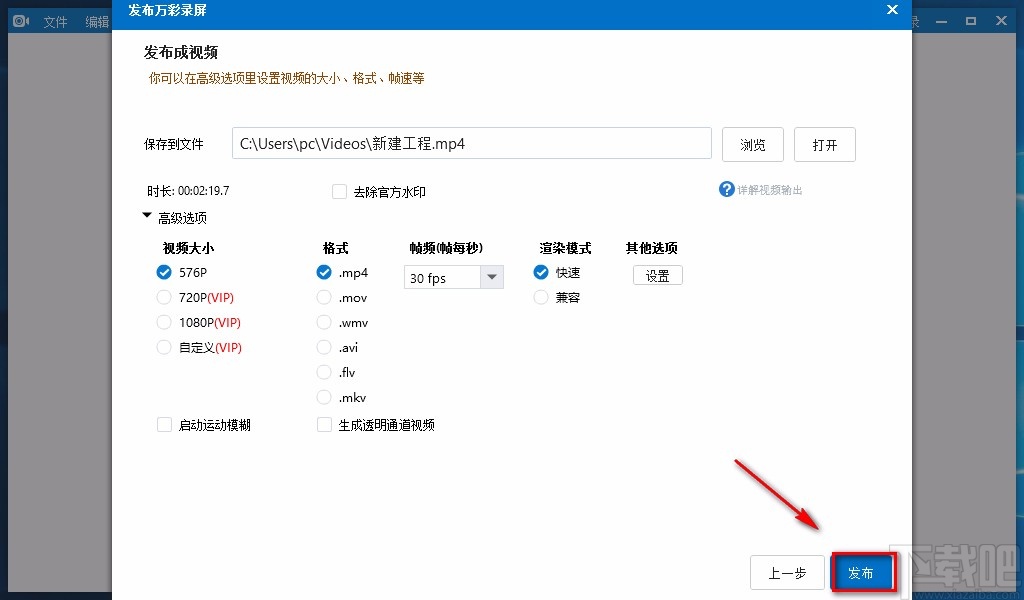The image size is (1024, 600).
Task: Enable the 去除官方水印 watermark removal checkbox
Action: coord(340,191)
